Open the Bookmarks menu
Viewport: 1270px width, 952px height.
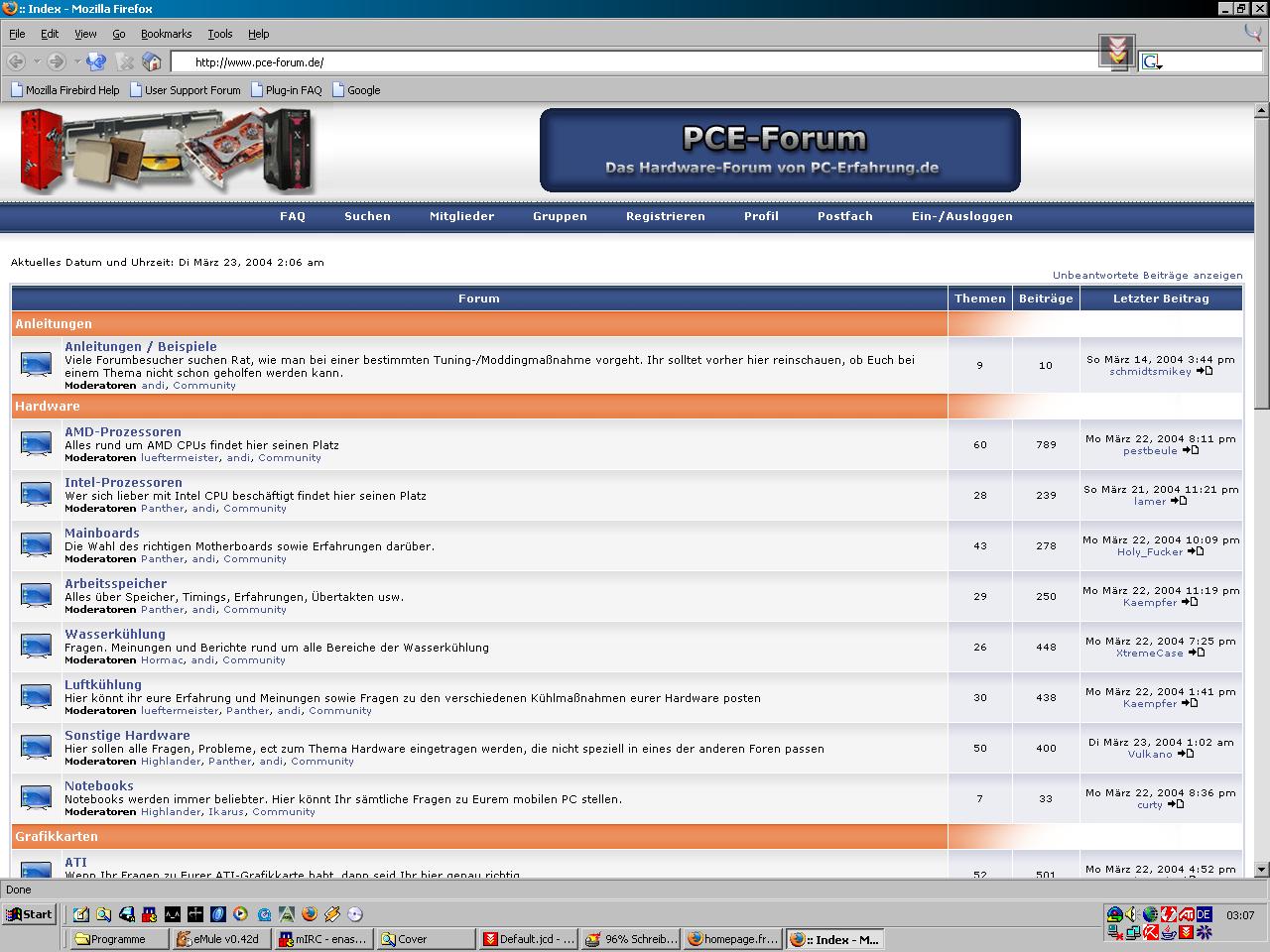(x=166, y=34)
